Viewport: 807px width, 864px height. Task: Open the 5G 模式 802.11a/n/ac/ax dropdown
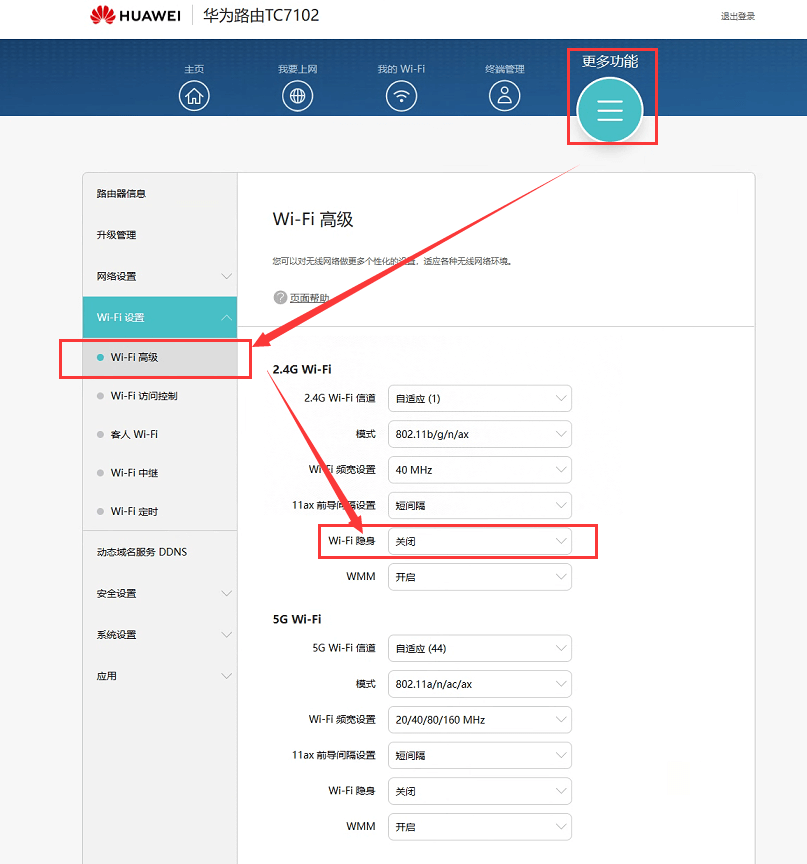(480, 684)
